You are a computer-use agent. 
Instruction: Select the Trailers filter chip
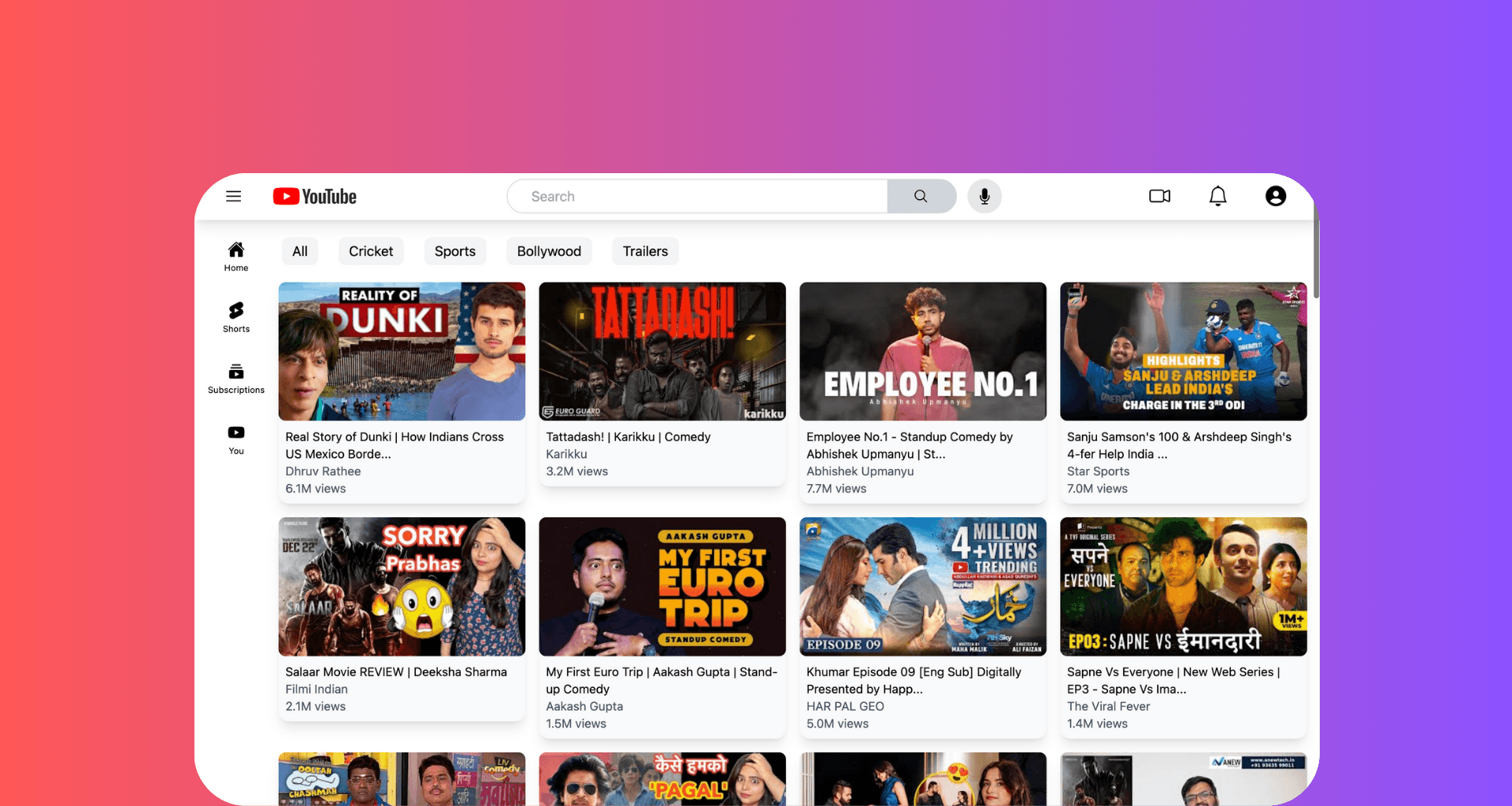click(645, 251)
